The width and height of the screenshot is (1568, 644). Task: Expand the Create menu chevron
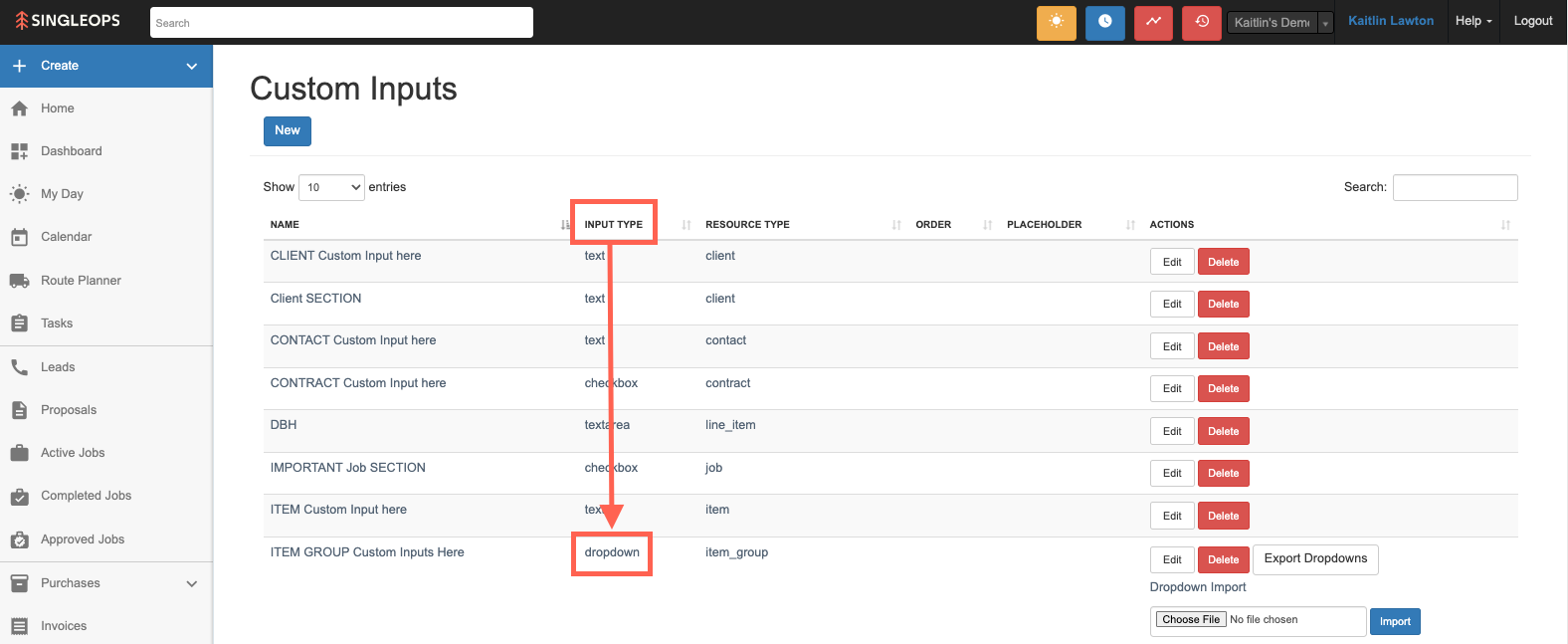(x=191, y=66)
